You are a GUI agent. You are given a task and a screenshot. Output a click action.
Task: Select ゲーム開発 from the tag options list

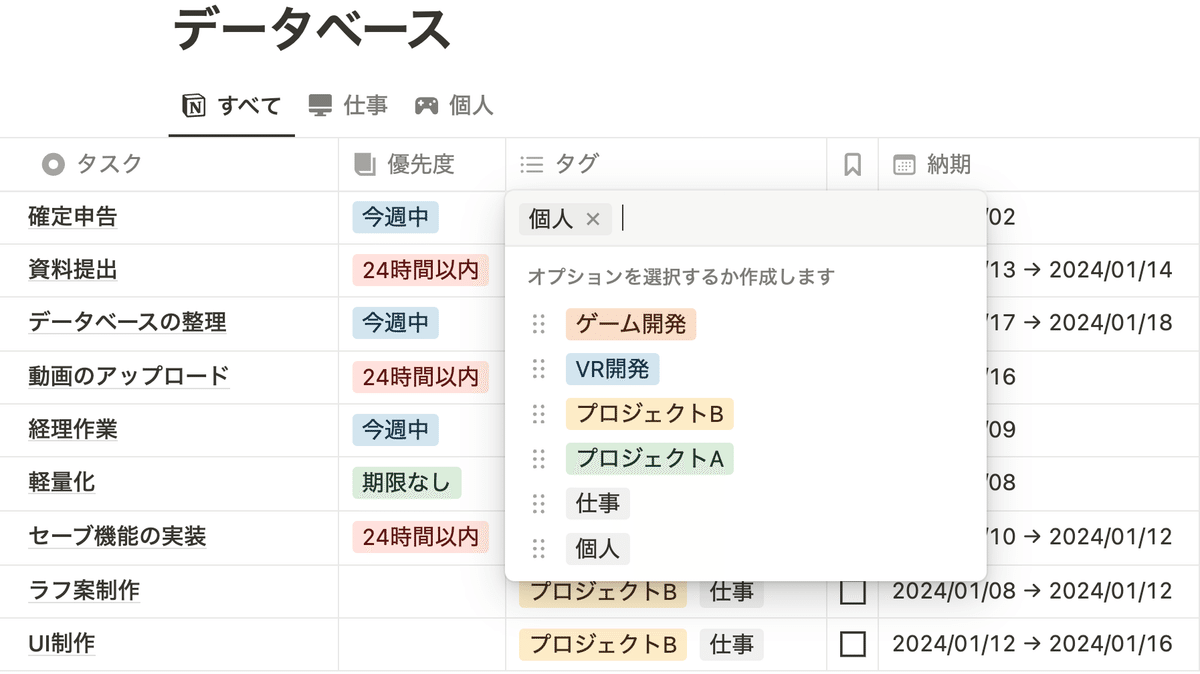[633, 323]
